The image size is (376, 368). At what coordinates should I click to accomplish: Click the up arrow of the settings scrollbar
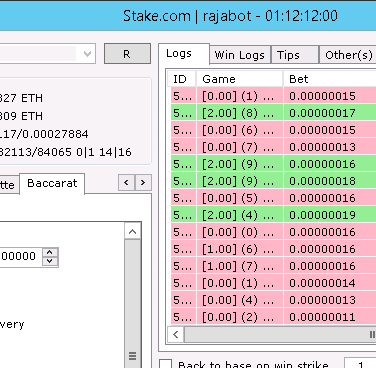(x=132, y=232)
